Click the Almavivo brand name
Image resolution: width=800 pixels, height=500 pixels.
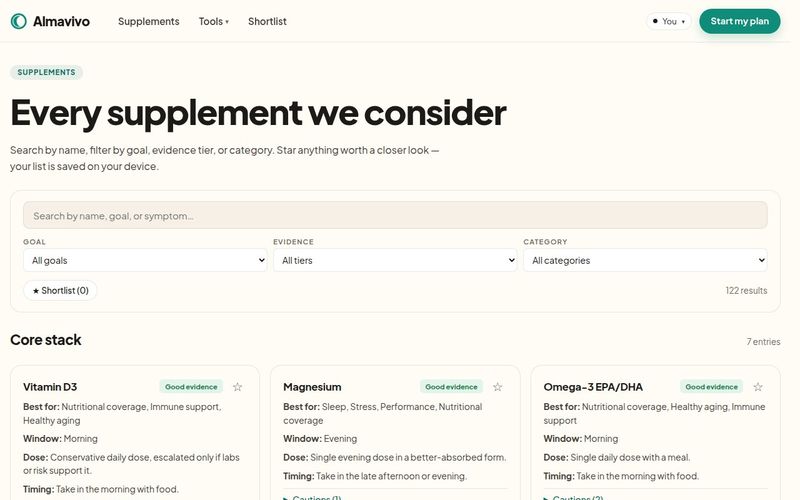click(61, 21)
